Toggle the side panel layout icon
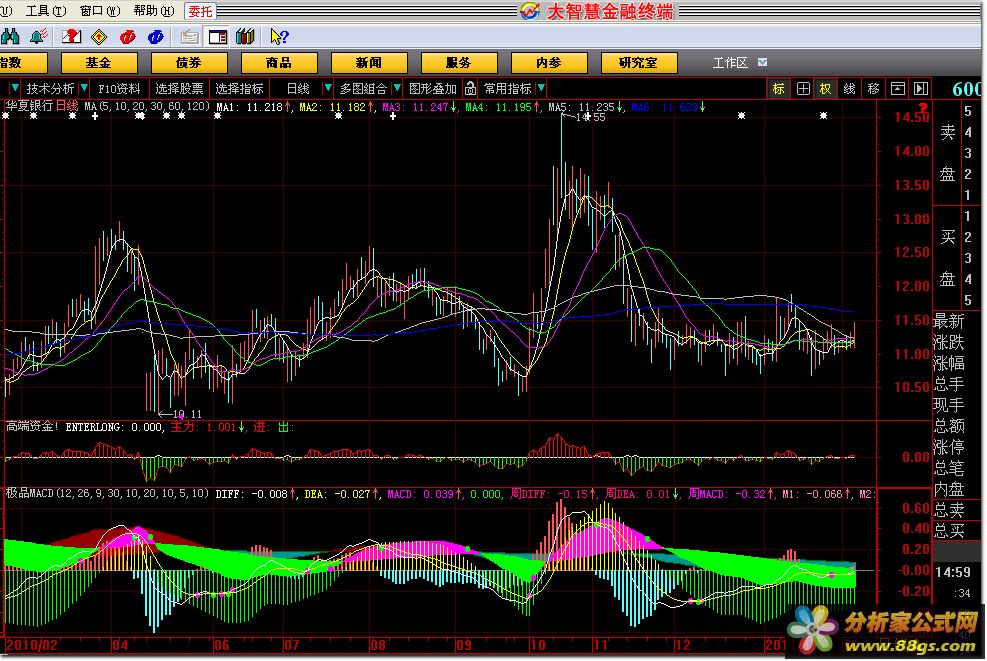The image size is (987, 661). click(218, 37)
